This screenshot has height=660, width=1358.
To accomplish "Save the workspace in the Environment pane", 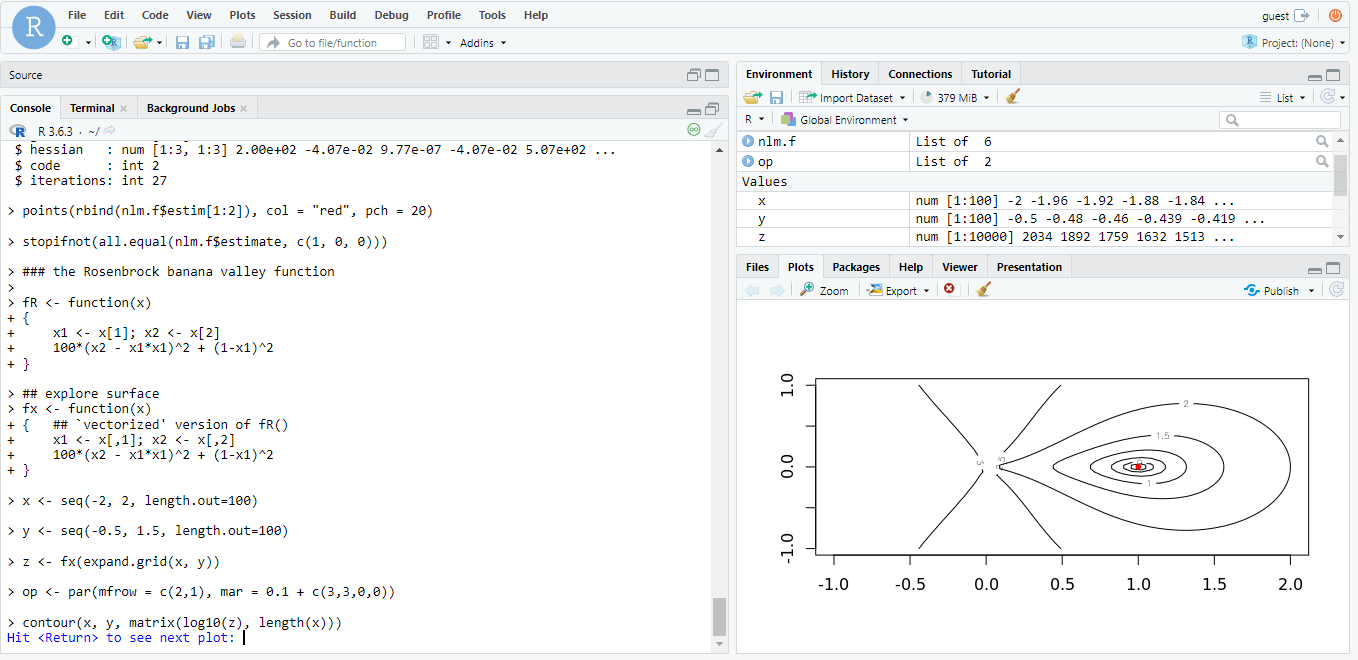I will tap(777, 96).
